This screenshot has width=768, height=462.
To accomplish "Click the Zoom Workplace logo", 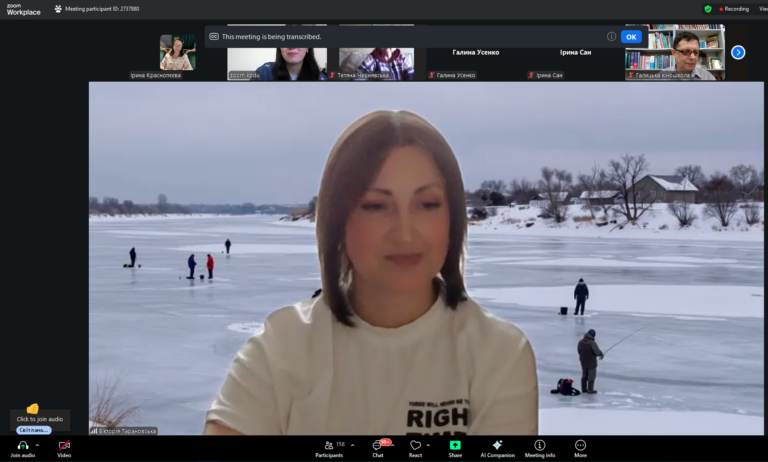I will tap(24, 9).
